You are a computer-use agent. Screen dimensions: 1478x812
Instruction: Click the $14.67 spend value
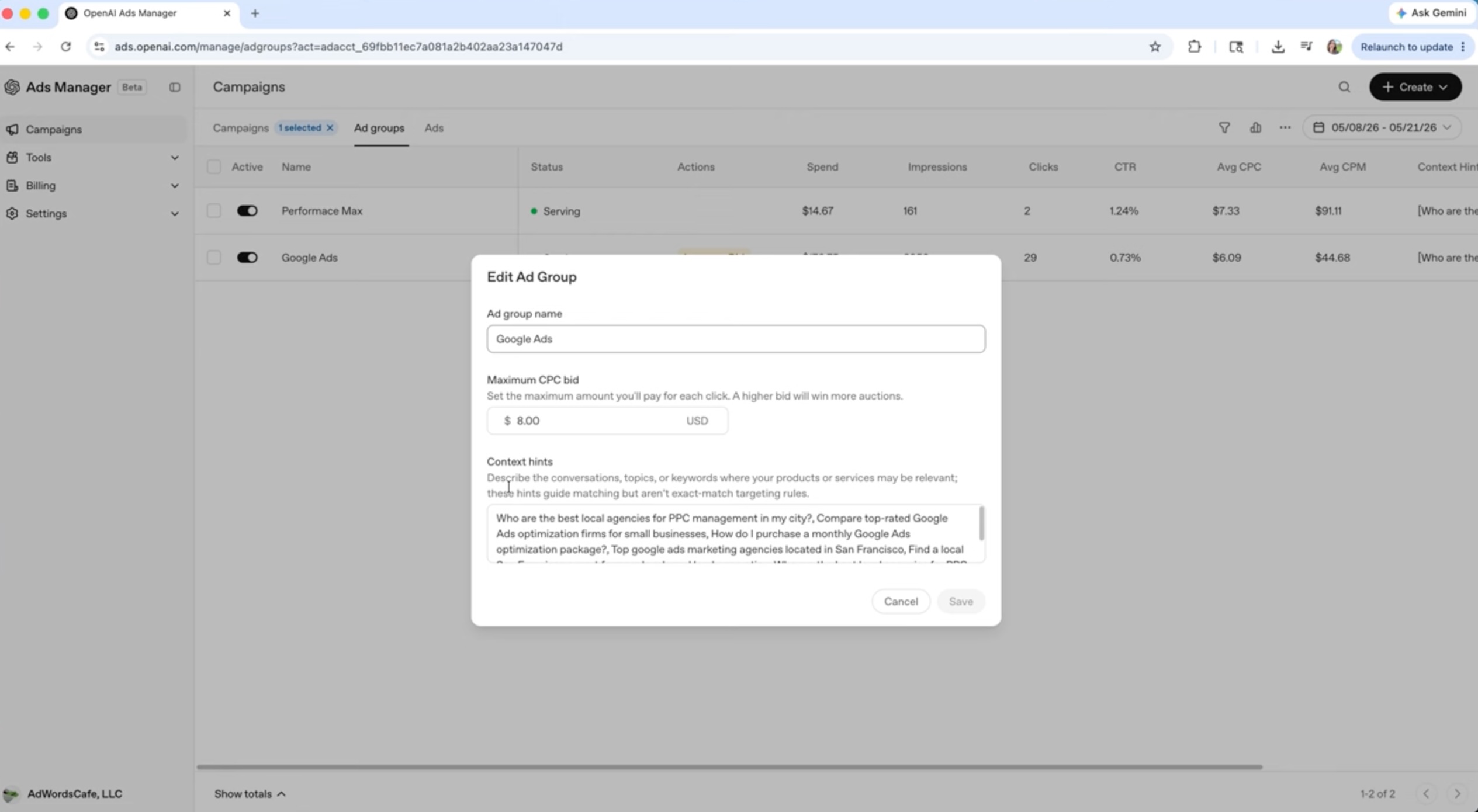[x=818, y=211]
